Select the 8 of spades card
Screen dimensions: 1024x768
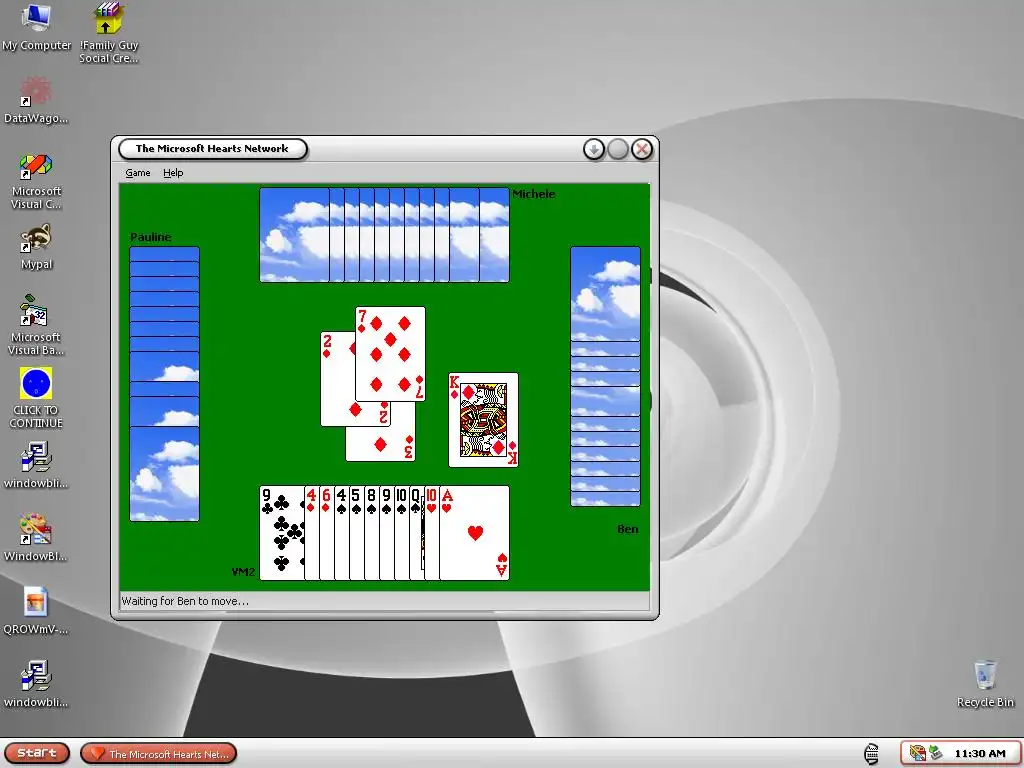[x=372, y=533]
